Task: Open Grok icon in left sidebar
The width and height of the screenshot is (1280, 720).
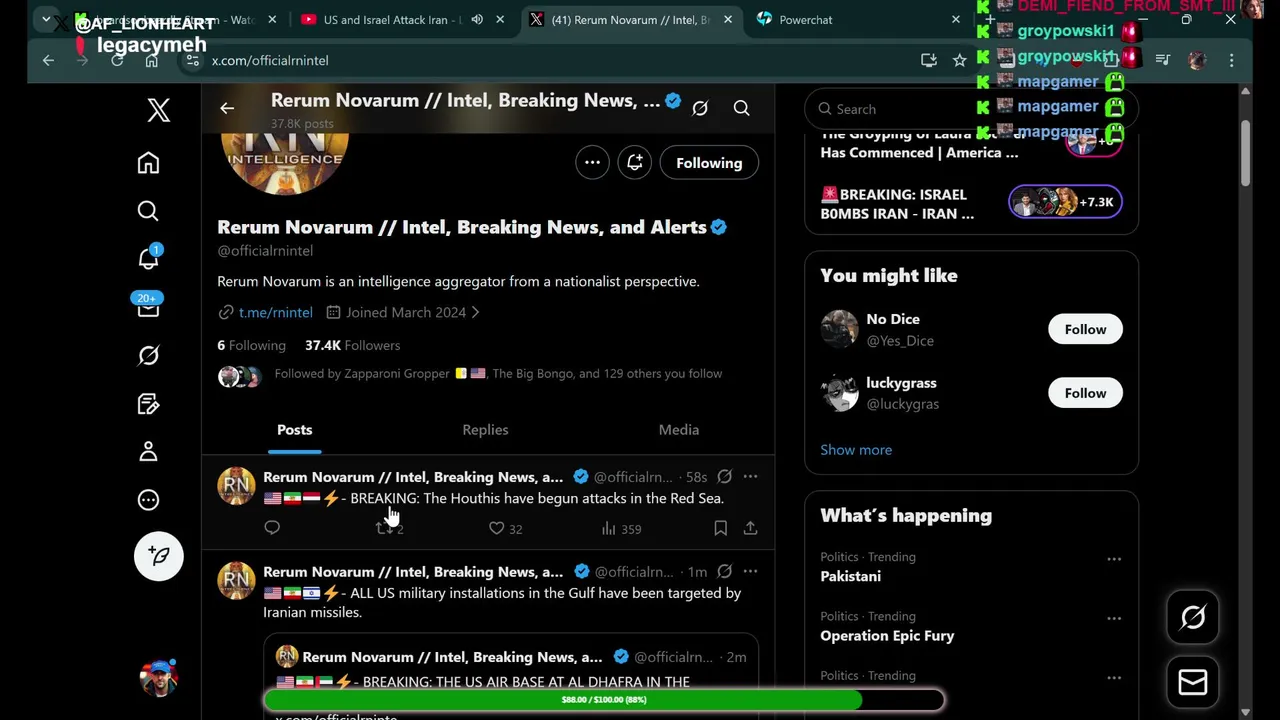Action: click(148, 355)
